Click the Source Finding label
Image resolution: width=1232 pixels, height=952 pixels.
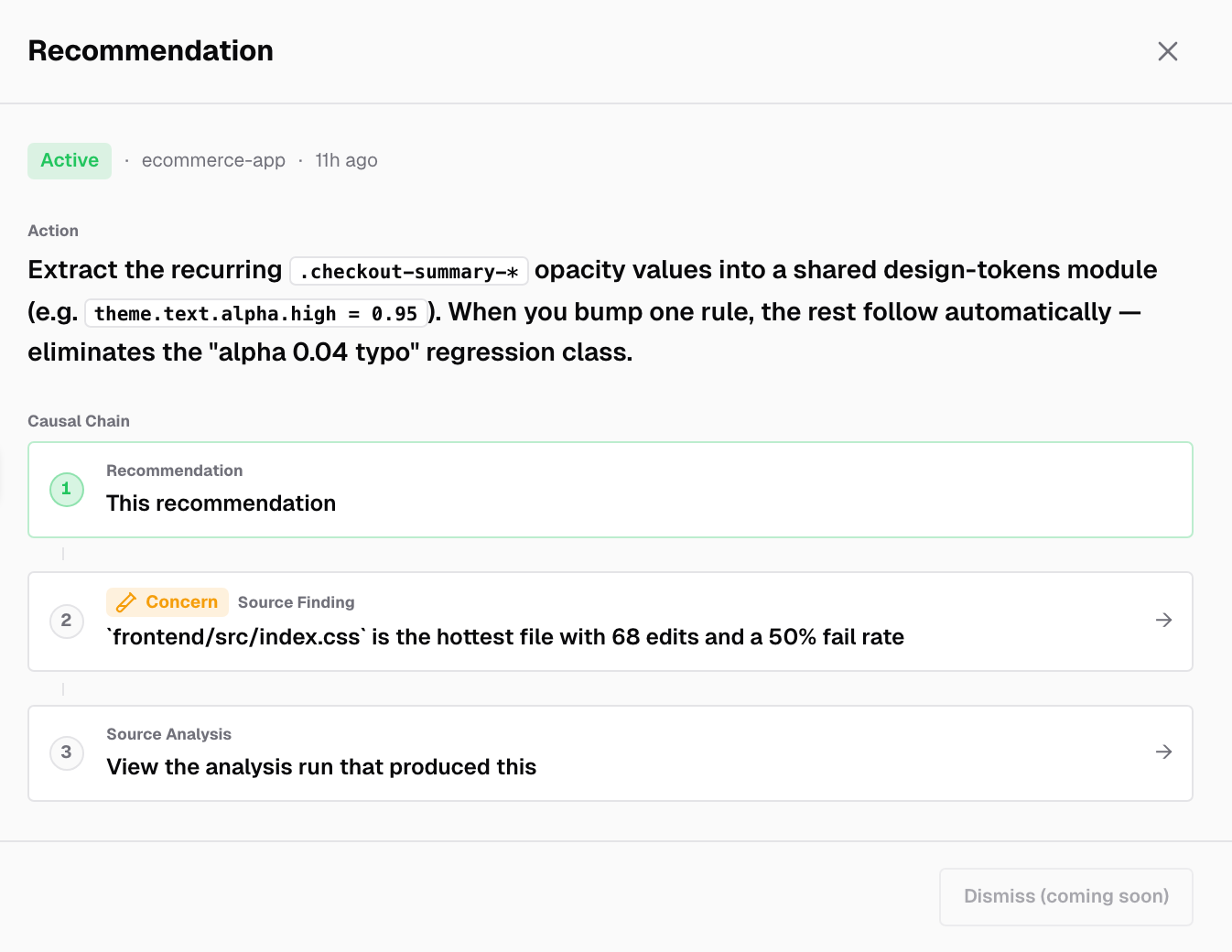click(296, 602)
